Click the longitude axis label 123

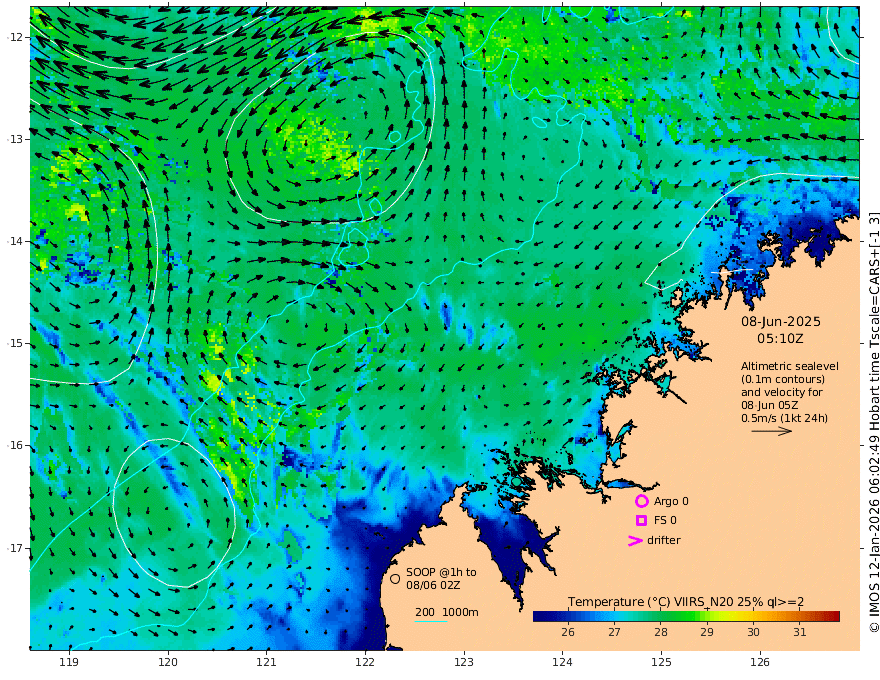click(x=464, y=663)
